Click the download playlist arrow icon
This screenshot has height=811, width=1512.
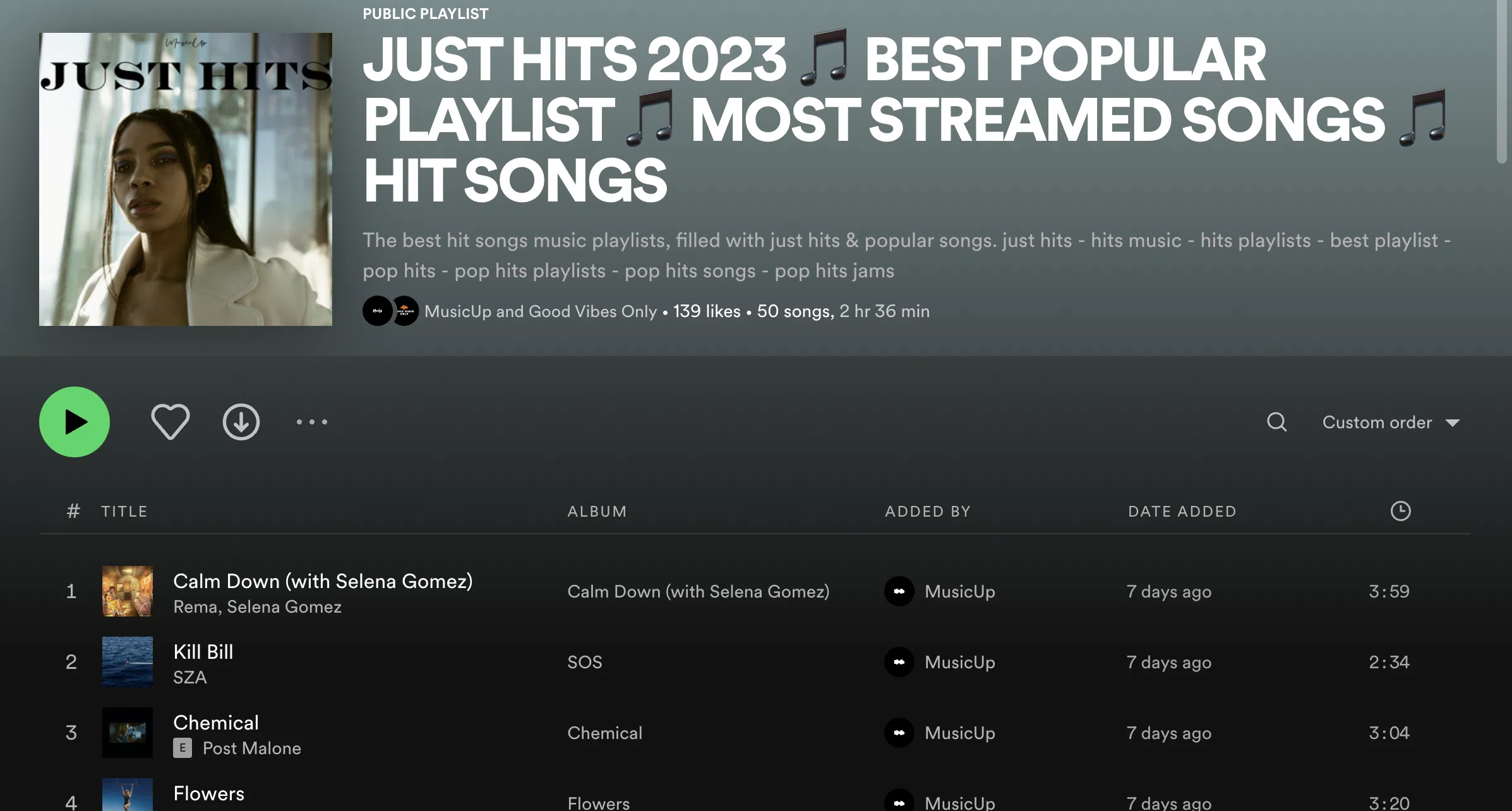[241, 422]
